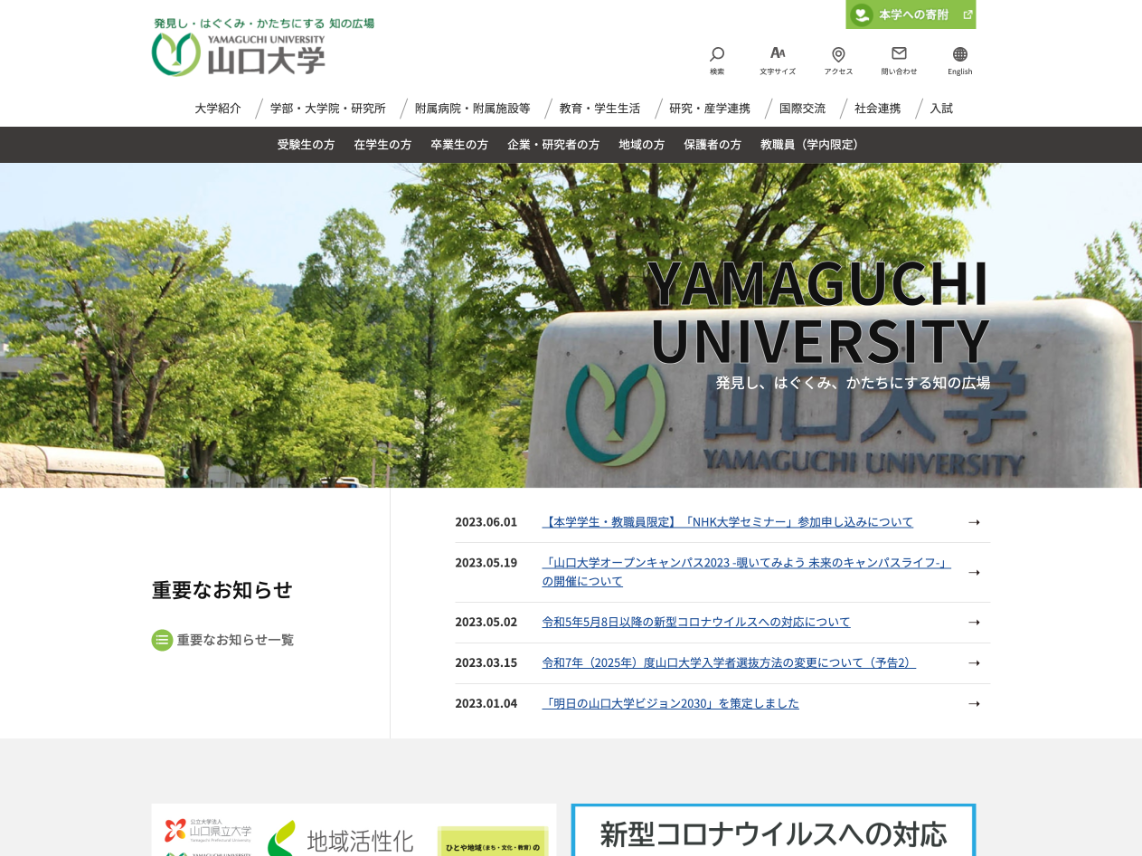Click the 本学への寄附 donation button
The height and width of the screenshot is (856, 1142).
[x=910, y=15]
